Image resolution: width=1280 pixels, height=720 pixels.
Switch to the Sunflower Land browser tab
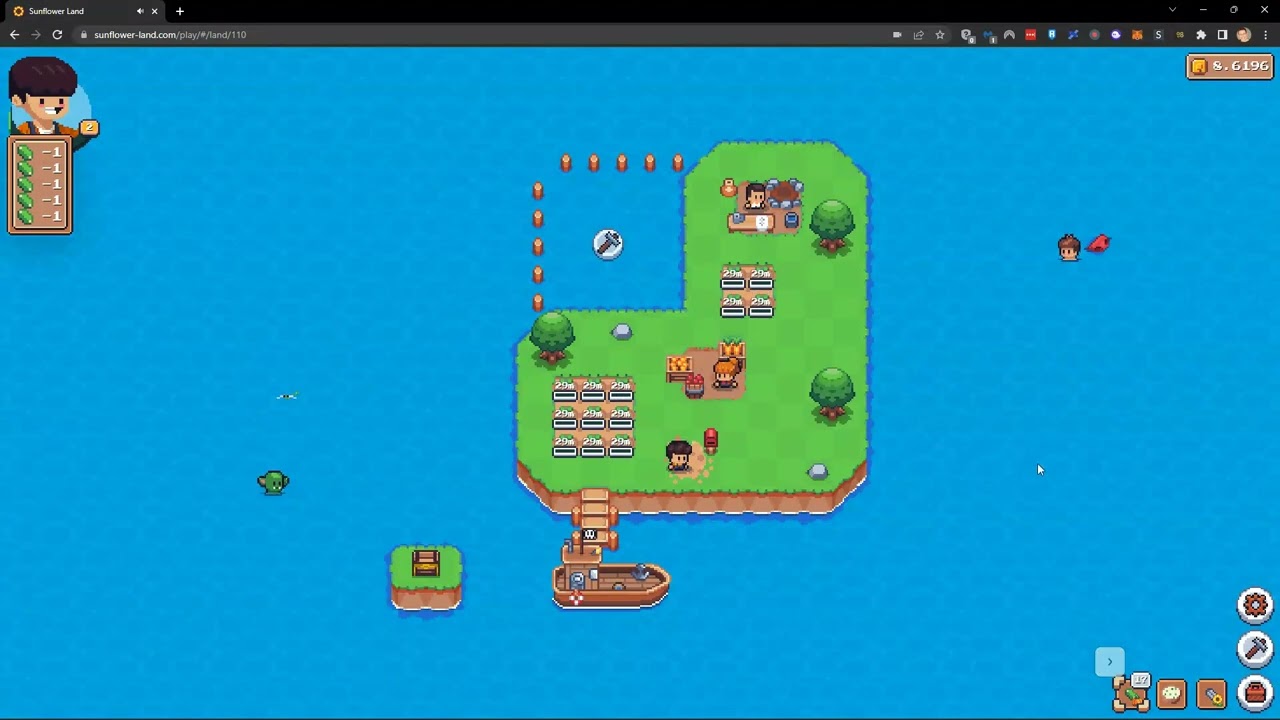point(85,11)
